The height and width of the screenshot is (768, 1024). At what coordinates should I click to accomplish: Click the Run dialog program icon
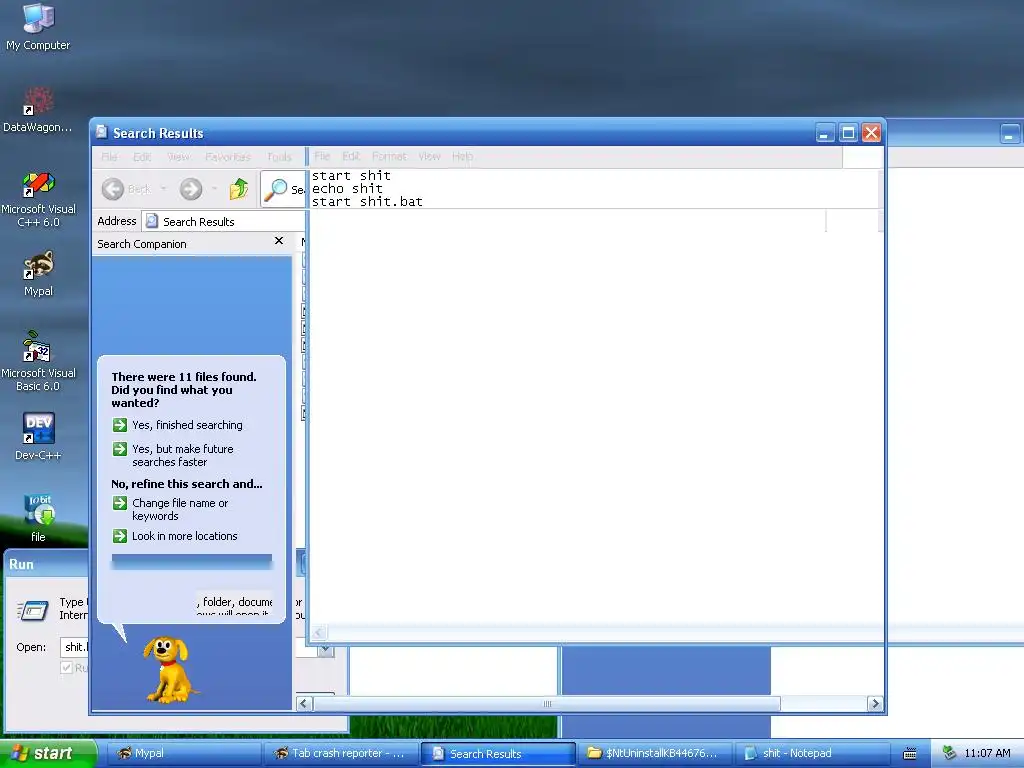(33, 610)
